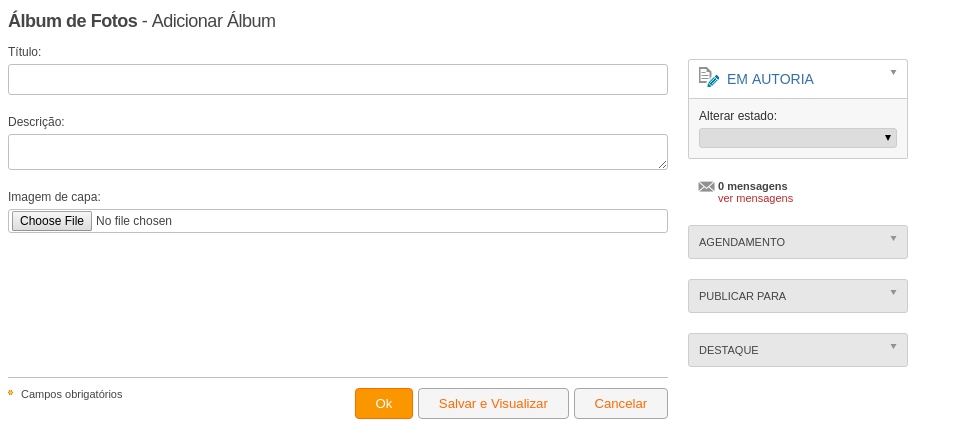Open the Alterar estado dropdown

coord(798,138)
